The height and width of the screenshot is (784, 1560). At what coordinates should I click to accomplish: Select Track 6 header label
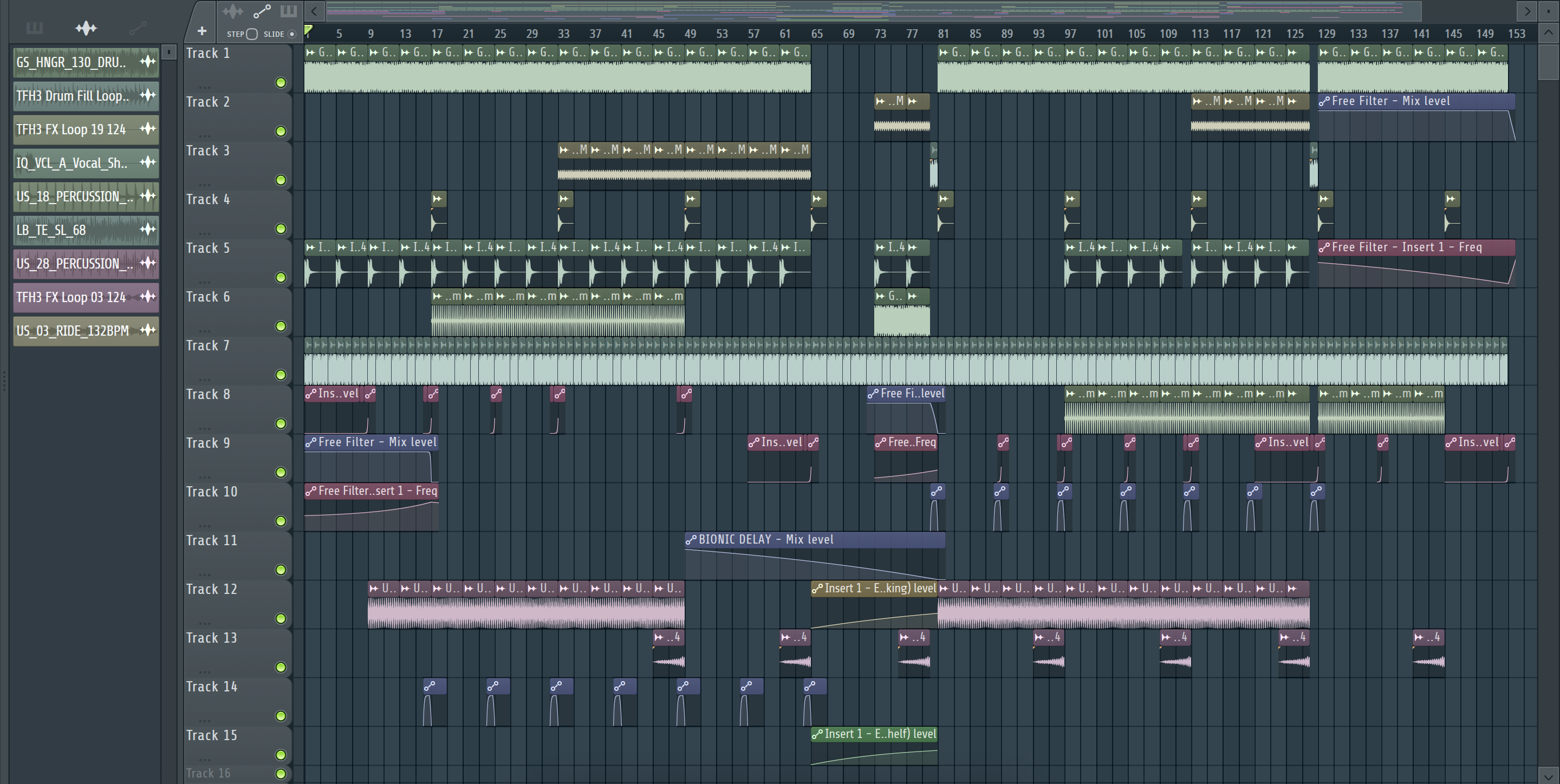(x=207, y=297)
